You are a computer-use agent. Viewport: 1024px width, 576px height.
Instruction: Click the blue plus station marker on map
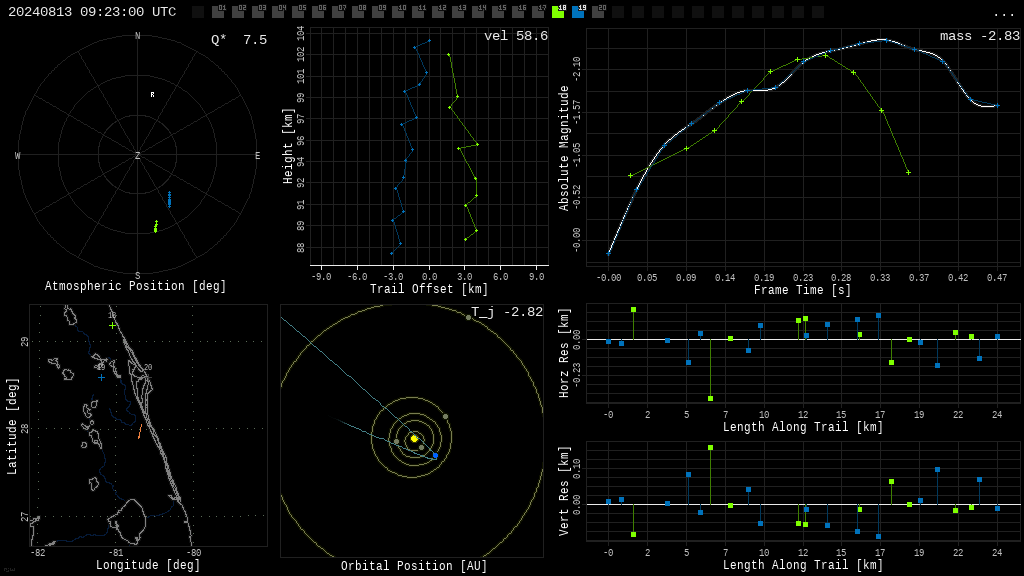pyautogui.click(x=101, y=377)
